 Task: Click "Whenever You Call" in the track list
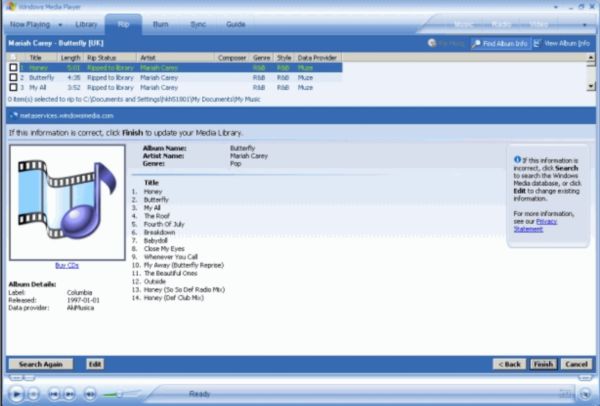click(171, 257)
